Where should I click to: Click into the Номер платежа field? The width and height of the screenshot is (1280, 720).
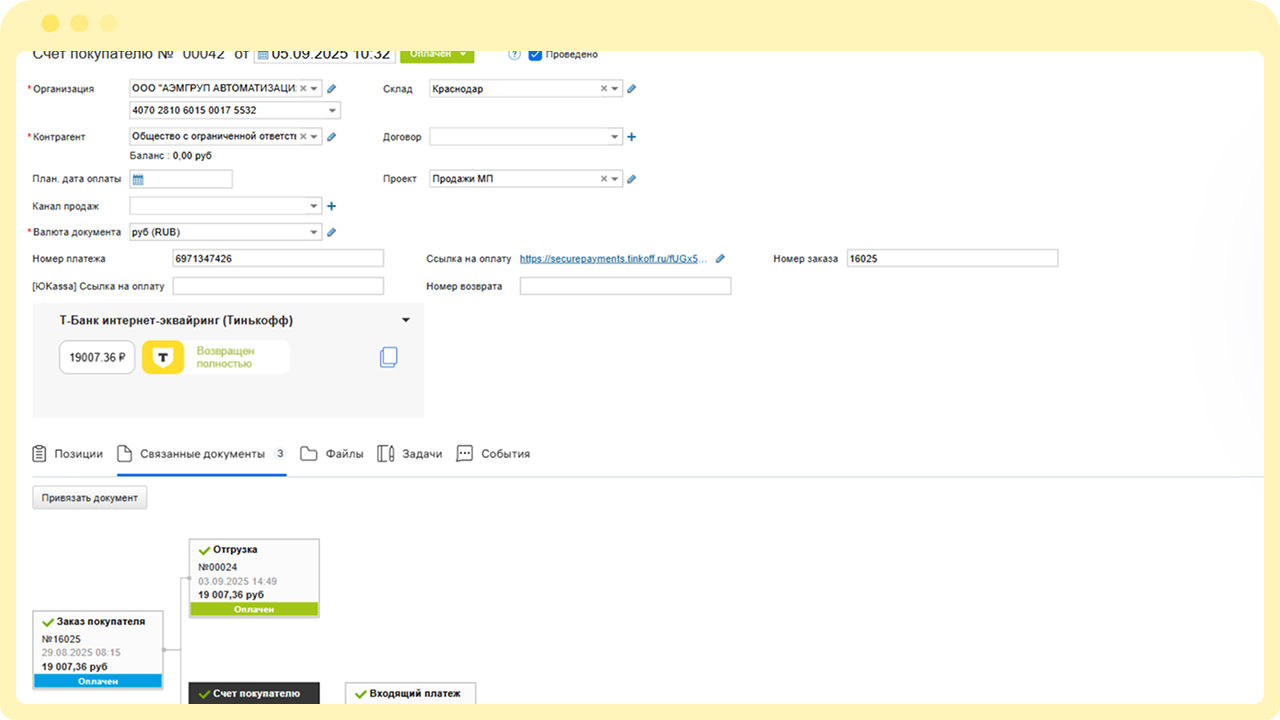pyautogui.click(x=278, y=258)
